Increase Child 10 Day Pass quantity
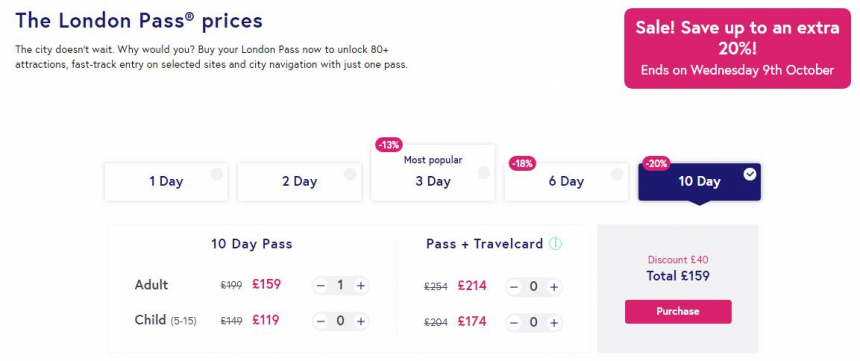This screenshot has width=860, height=361. coord(360,321)
